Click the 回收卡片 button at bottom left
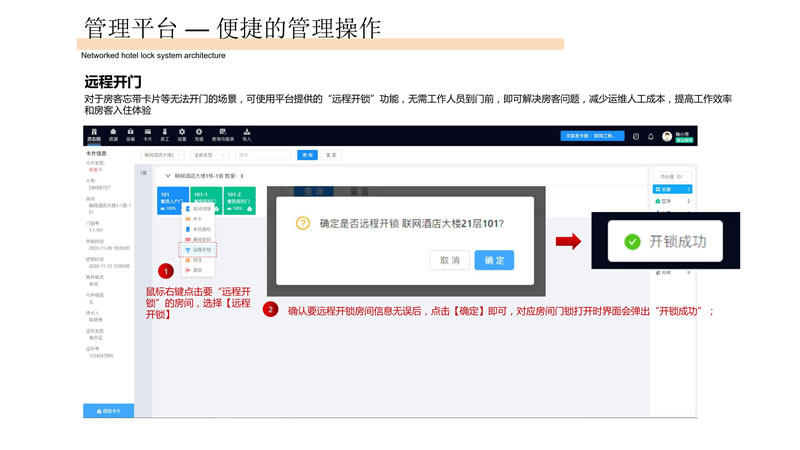 click(x=109, y=411)
